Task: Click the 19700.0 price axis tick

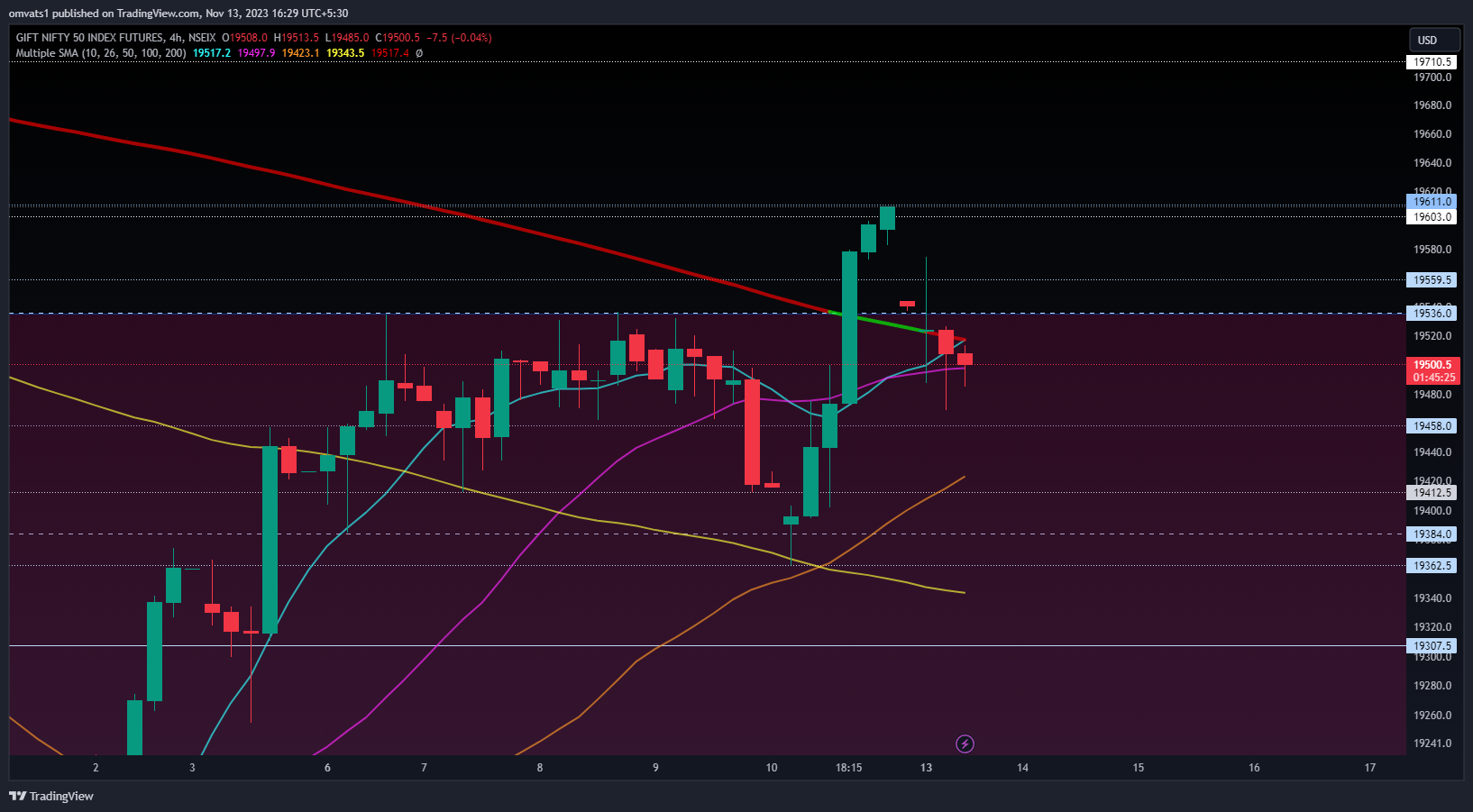Action: coord(1432,78)
